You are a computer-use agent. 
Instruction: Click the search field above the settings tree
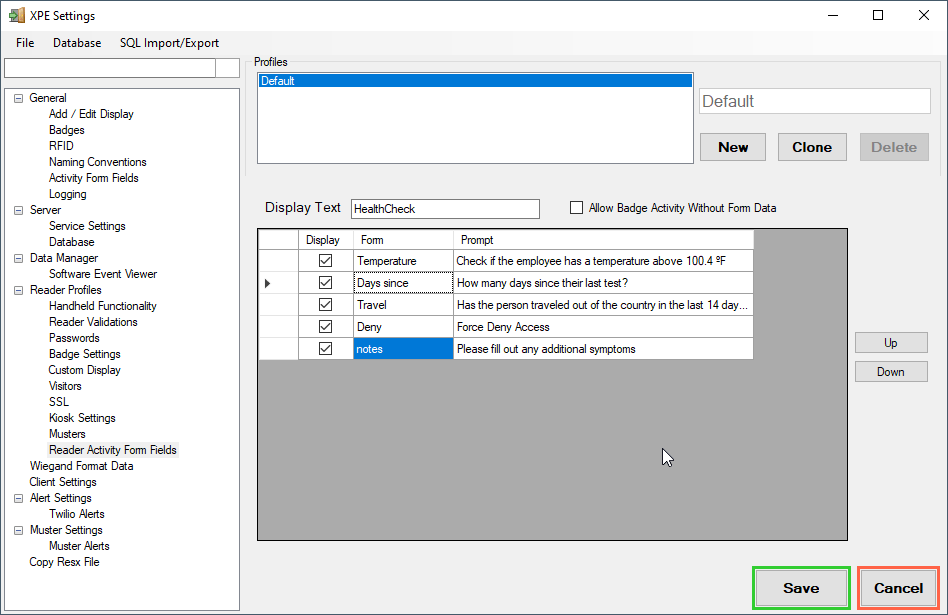[110, 68]
